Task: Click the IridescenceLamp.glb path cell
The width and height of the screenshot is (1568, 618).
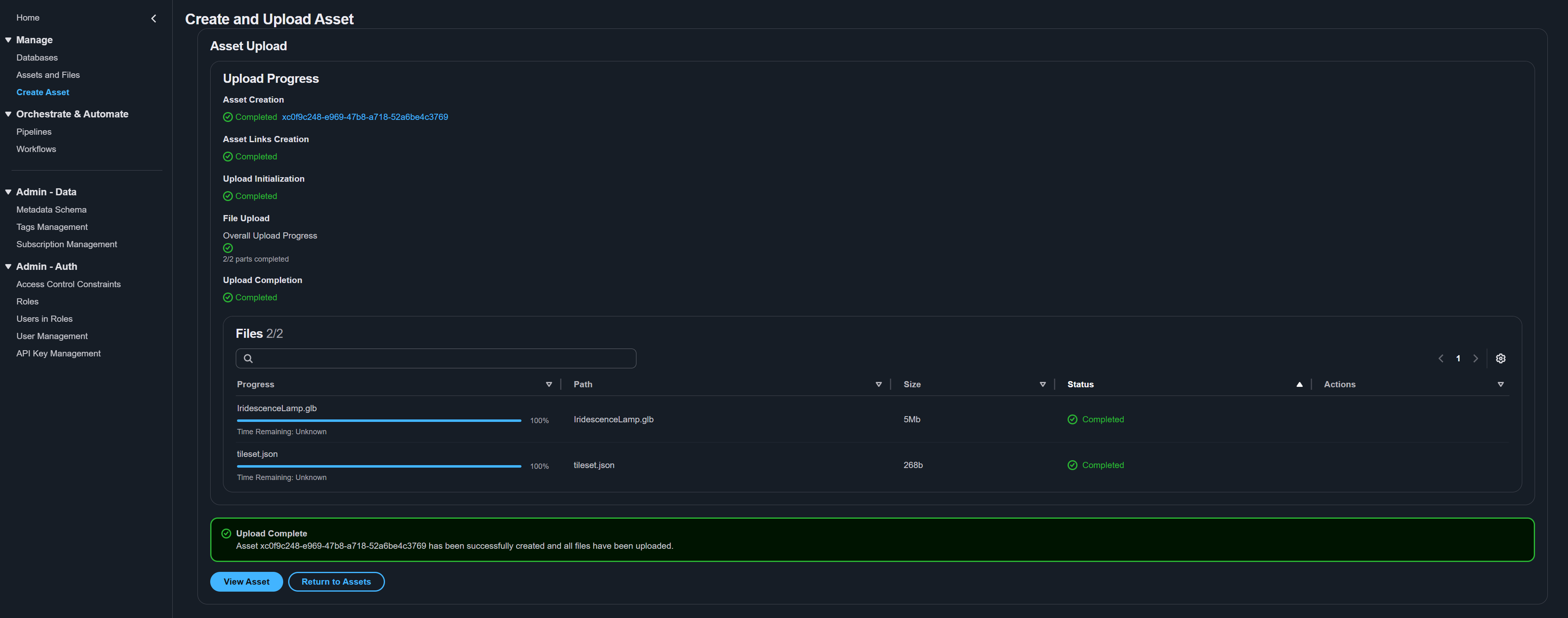Action: point(614,419)
